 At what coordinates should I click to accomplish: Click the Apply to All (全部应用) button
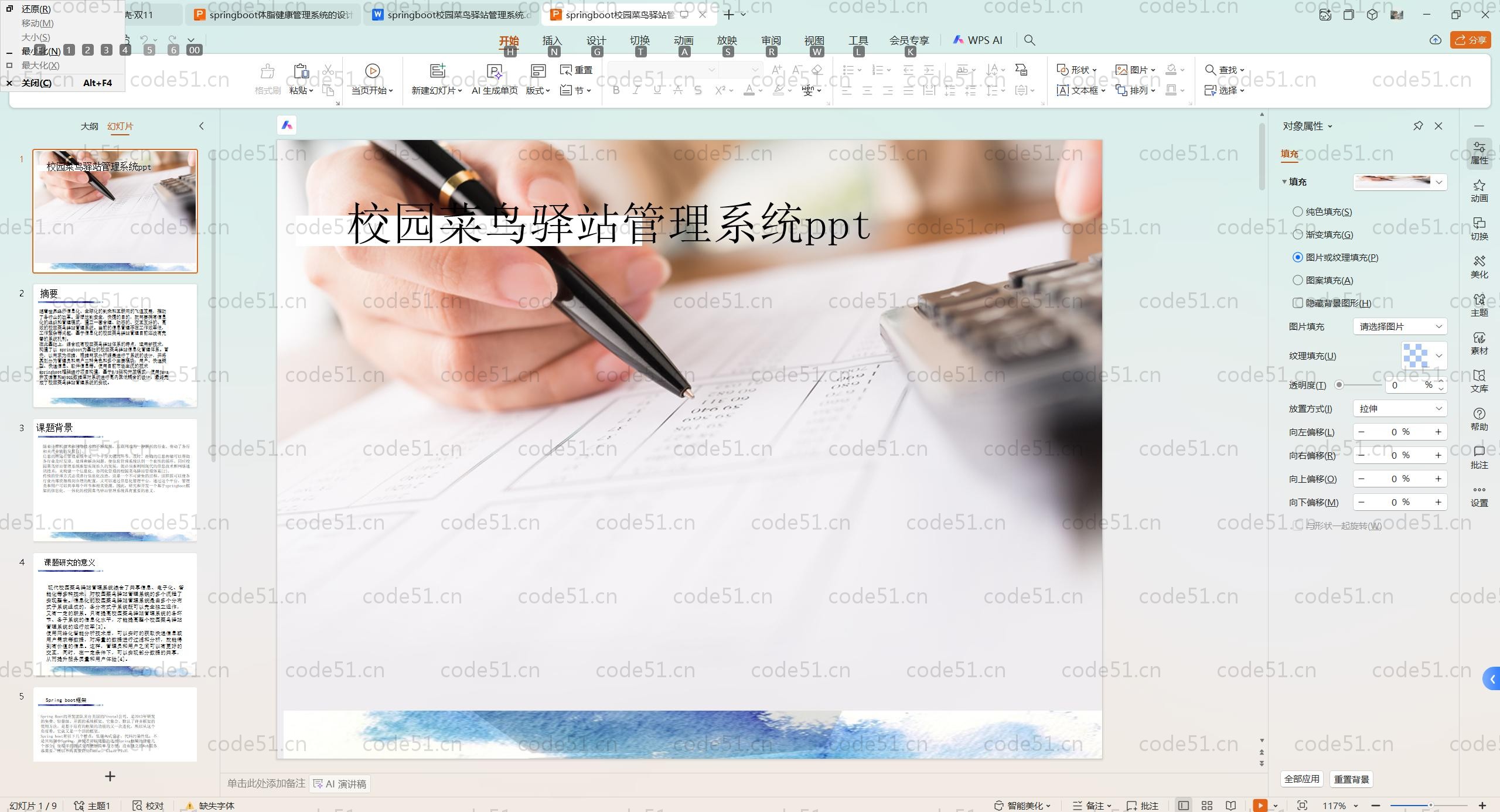click(x=1301, y=779)
